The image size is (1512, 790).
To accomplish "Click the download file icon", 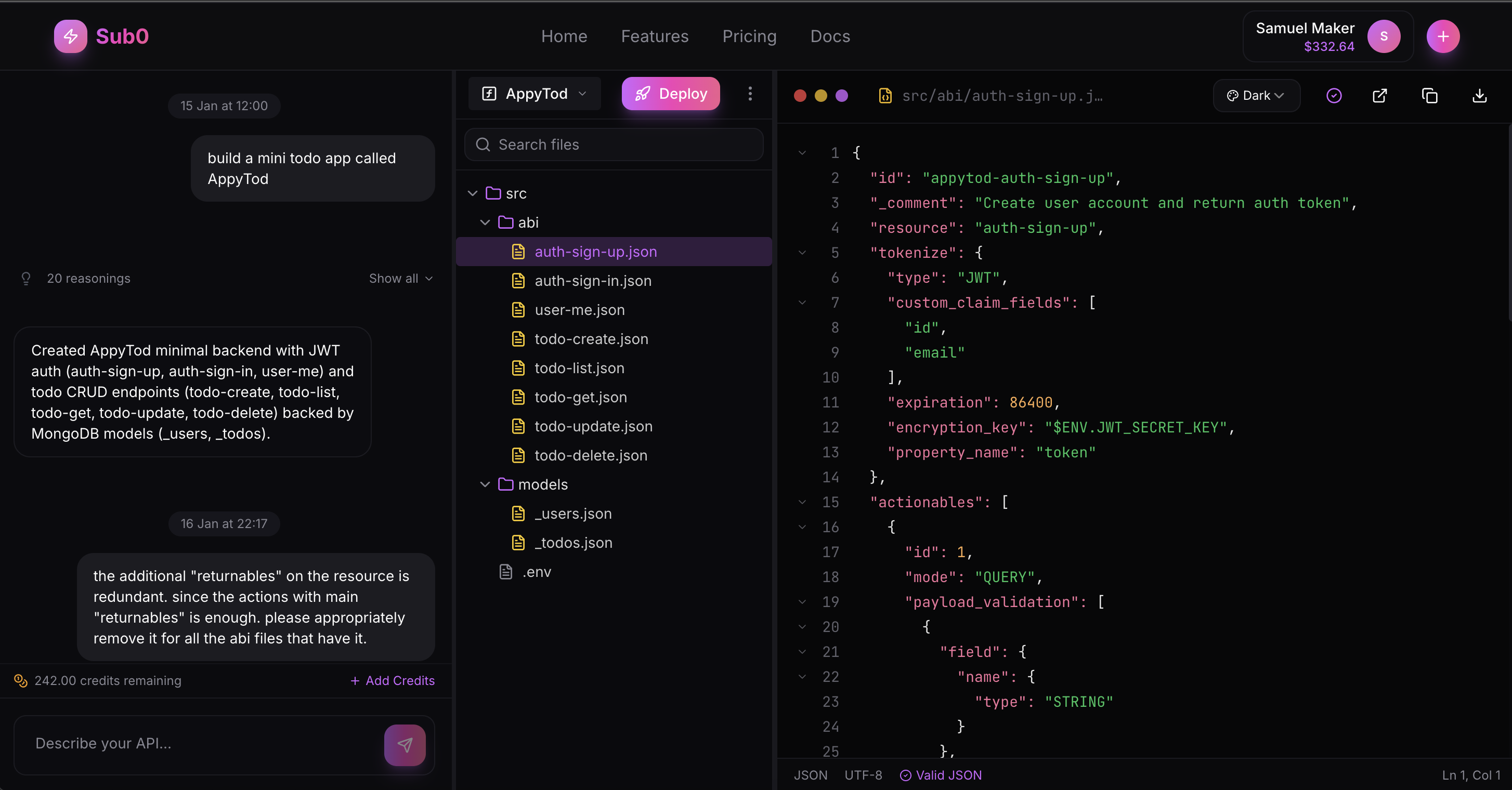I will point(1479,96).
